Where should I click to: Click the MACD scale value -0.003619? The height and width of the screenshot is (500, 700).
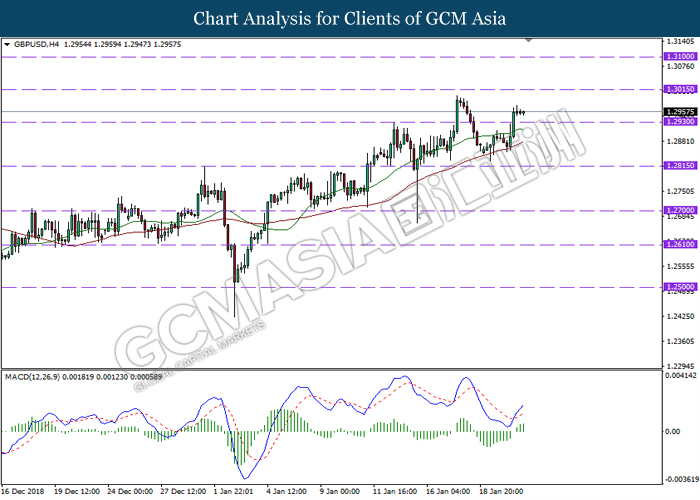(681, 479)
